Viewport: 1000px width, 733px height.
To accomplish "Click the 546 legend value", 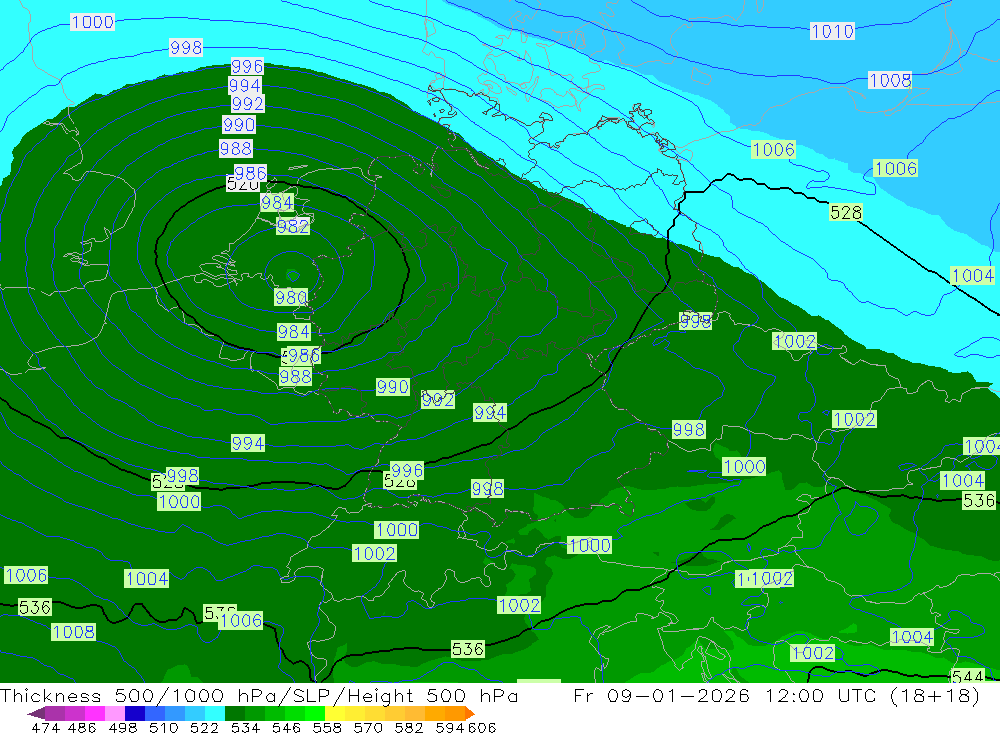I will click(286, 727).
